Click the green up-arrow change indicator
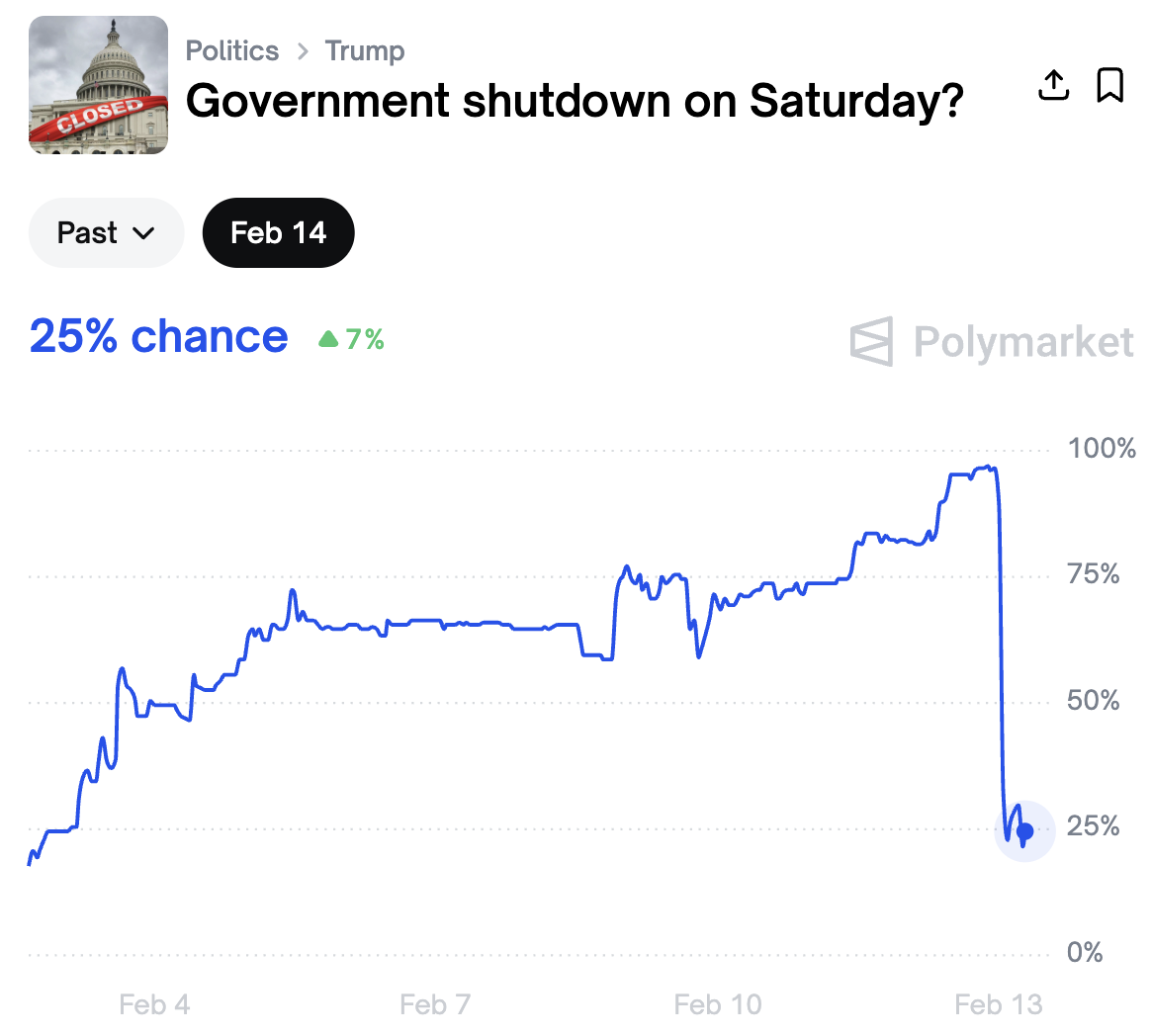This screenshot has height=1036, width=1151. 329,340
